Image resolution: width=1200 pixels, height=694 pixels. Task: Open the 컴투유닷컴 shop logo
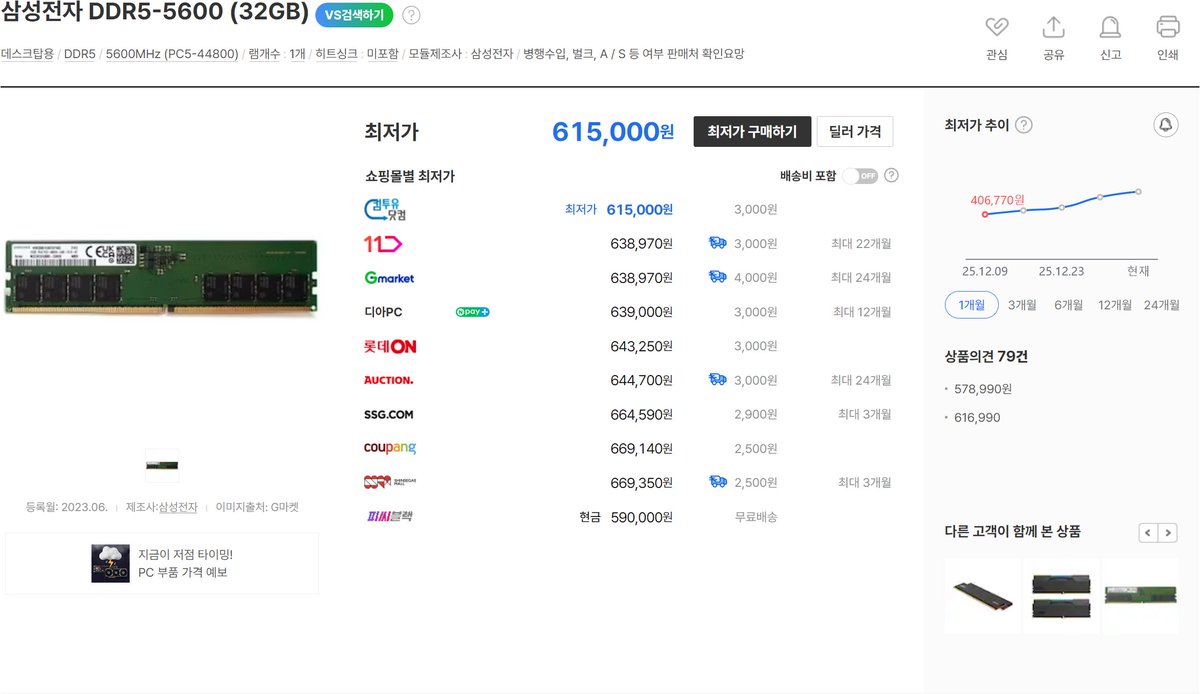click(386, 209)
